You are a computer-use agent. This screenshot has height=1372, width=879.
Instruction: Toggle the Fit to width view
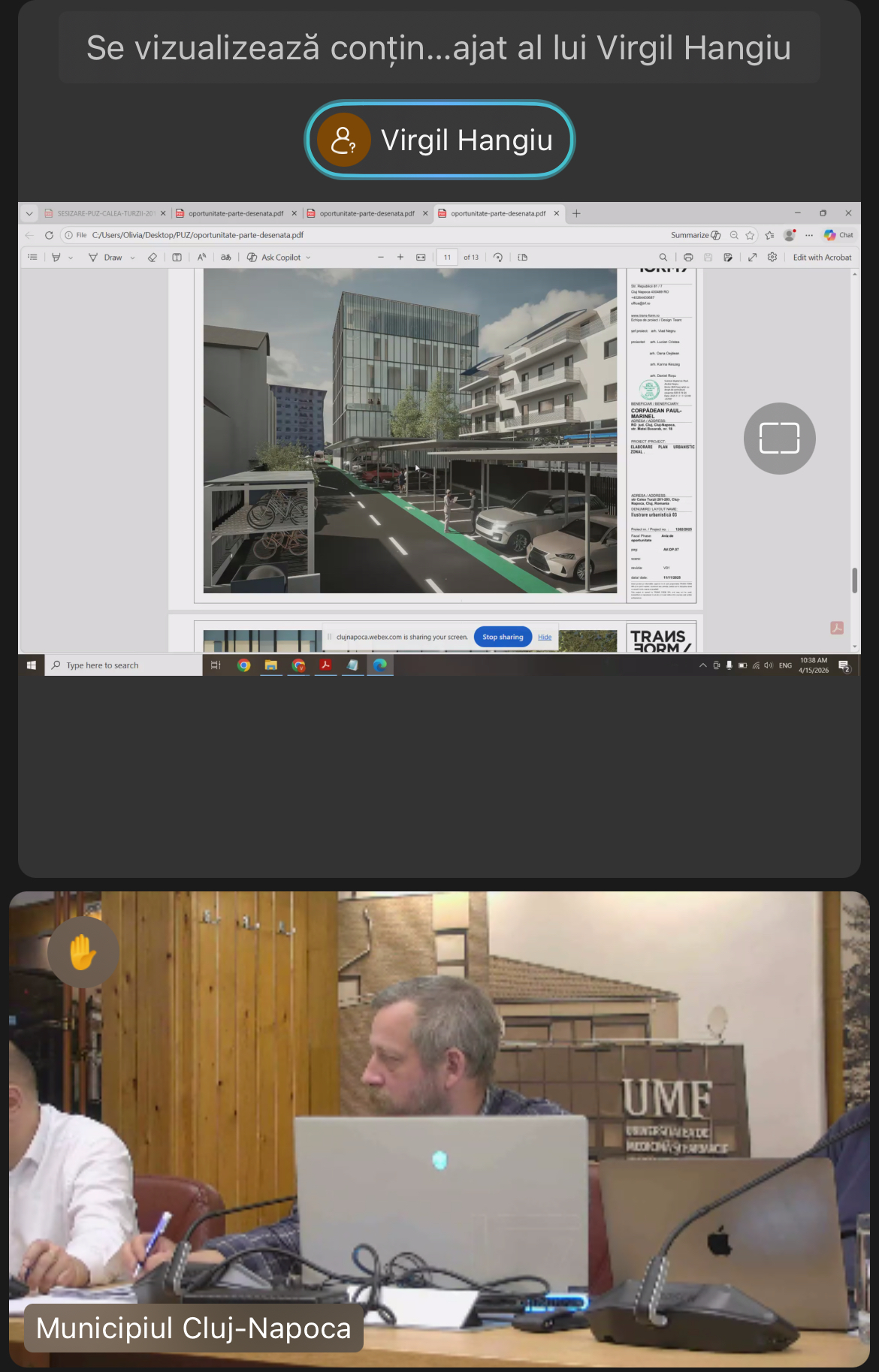coord(421,258)
